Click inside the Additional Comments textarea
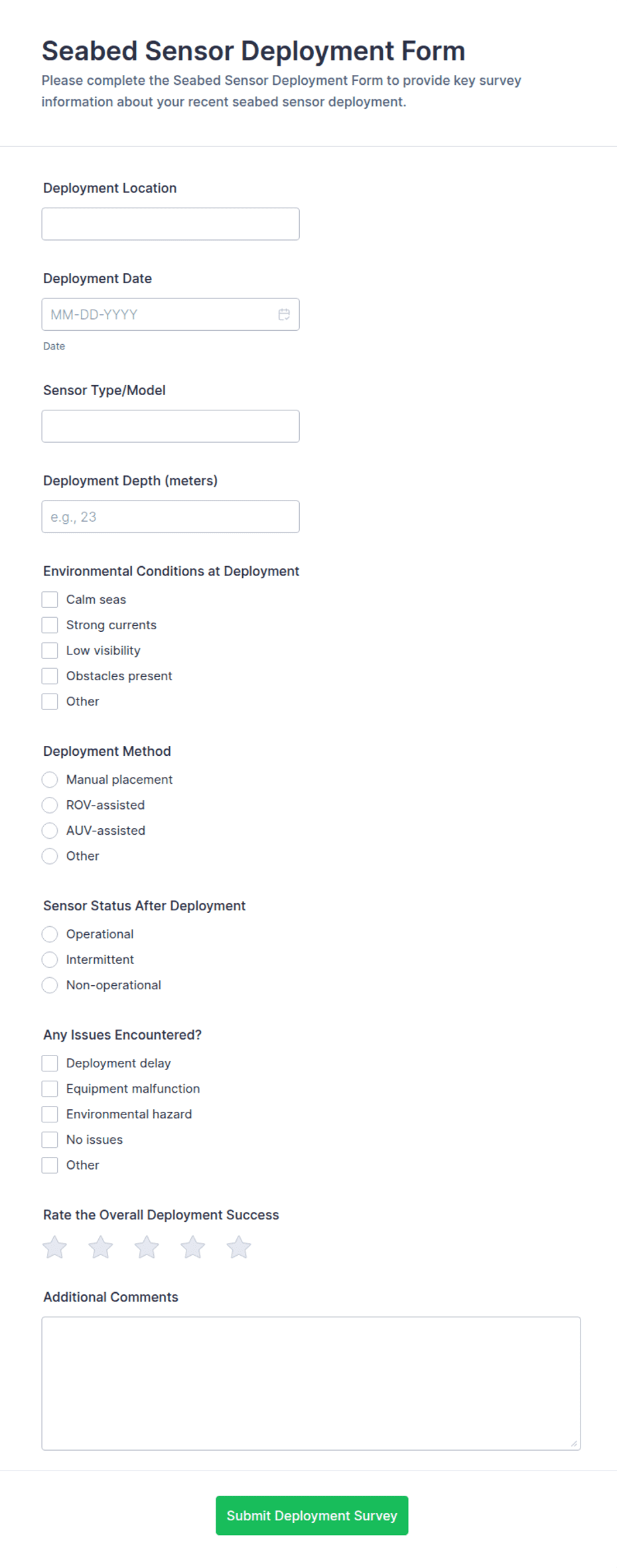This screenshot has height=1568, width=617. (311, 1383)
